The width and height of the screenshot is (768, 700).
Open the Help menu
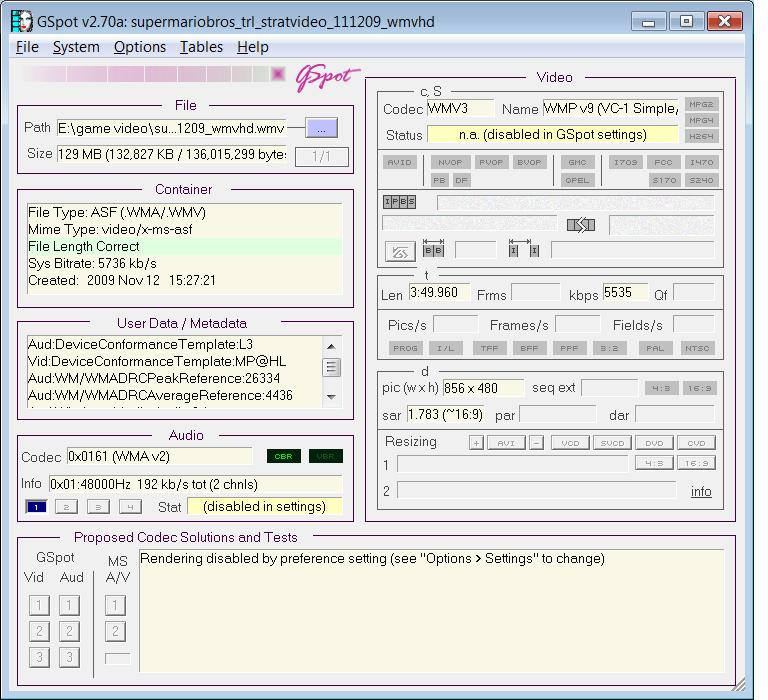pyautogui.click(x=252, y=47)
